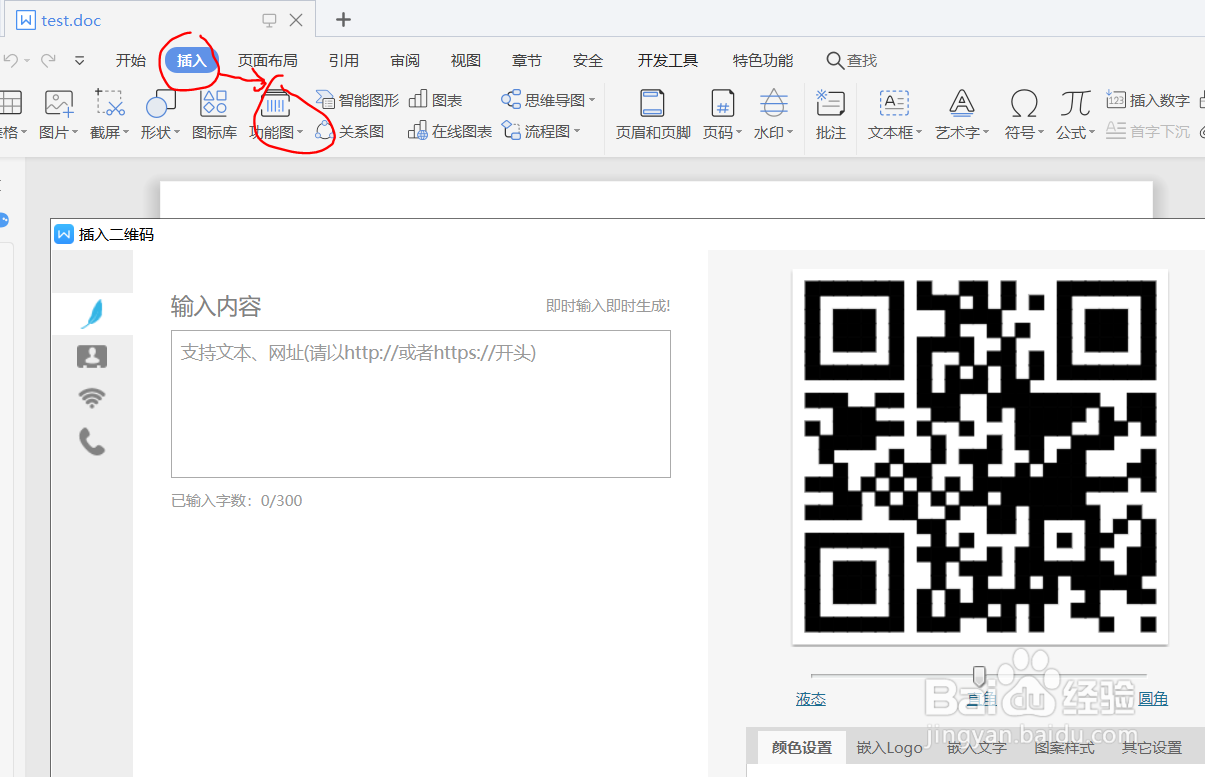This screenshot has height=777, width=1205.
Task: Open the 插入 ribbon tab
Action: [191, 61]
